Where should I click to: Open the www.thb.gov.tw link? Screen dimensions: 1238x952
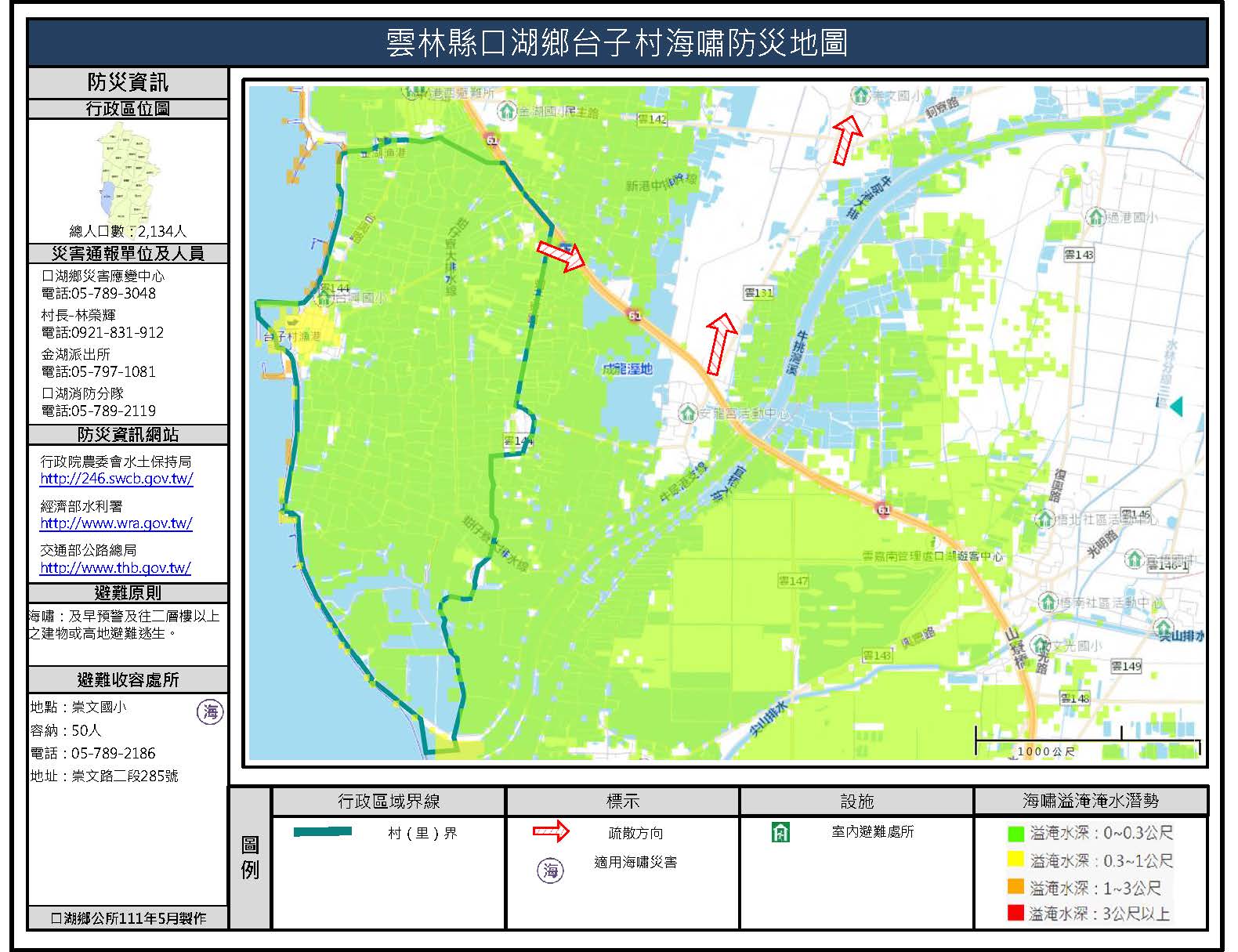[x=115, y=568]
